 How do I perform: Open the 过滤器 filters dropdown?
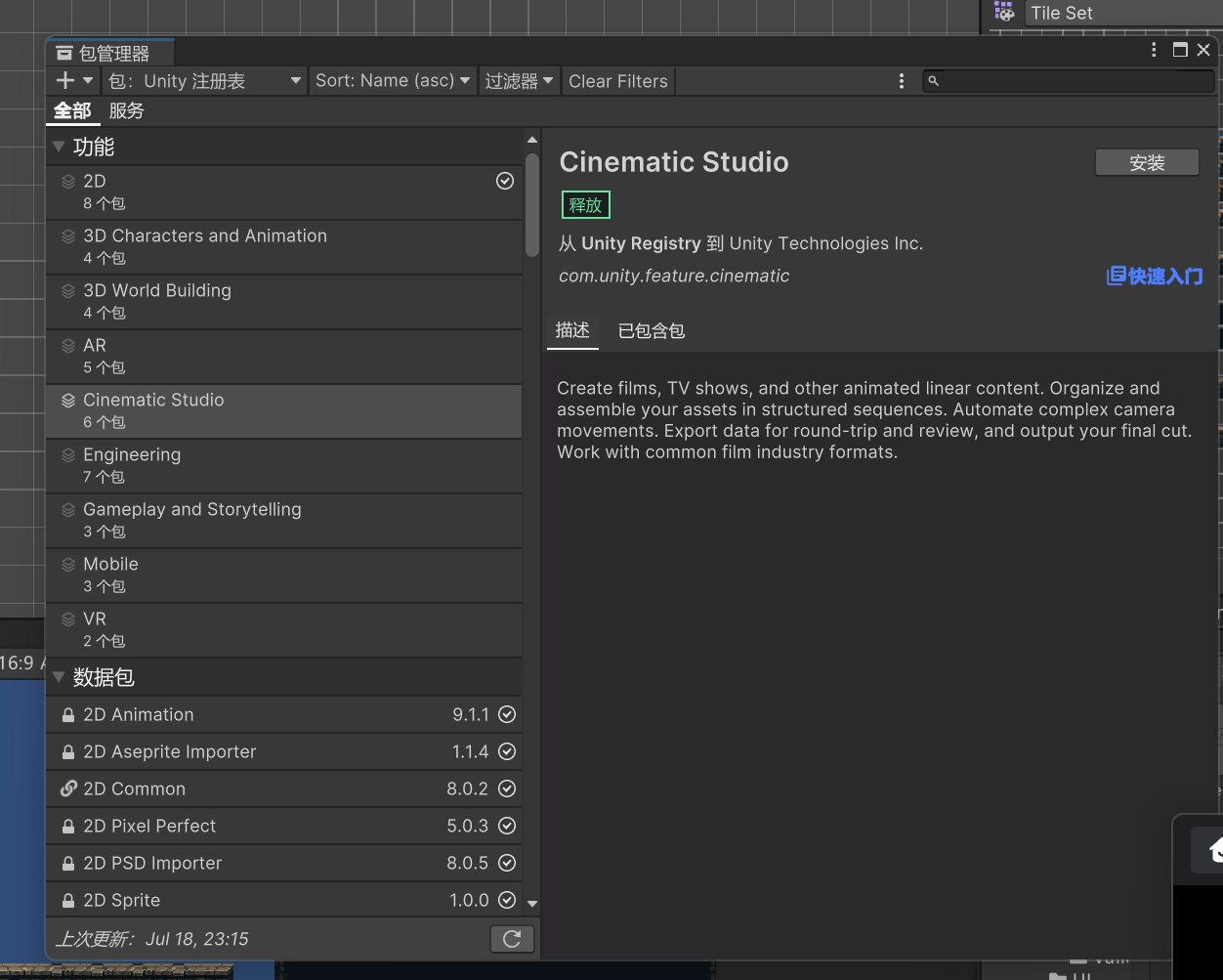[x=520, y=81]
